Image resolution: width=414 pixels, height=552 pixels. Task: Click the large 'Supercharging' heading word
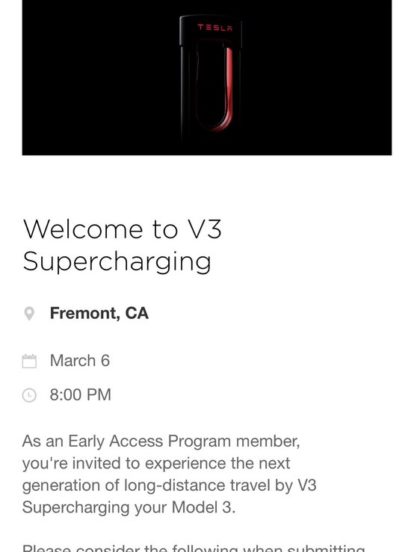pos(117,262)
